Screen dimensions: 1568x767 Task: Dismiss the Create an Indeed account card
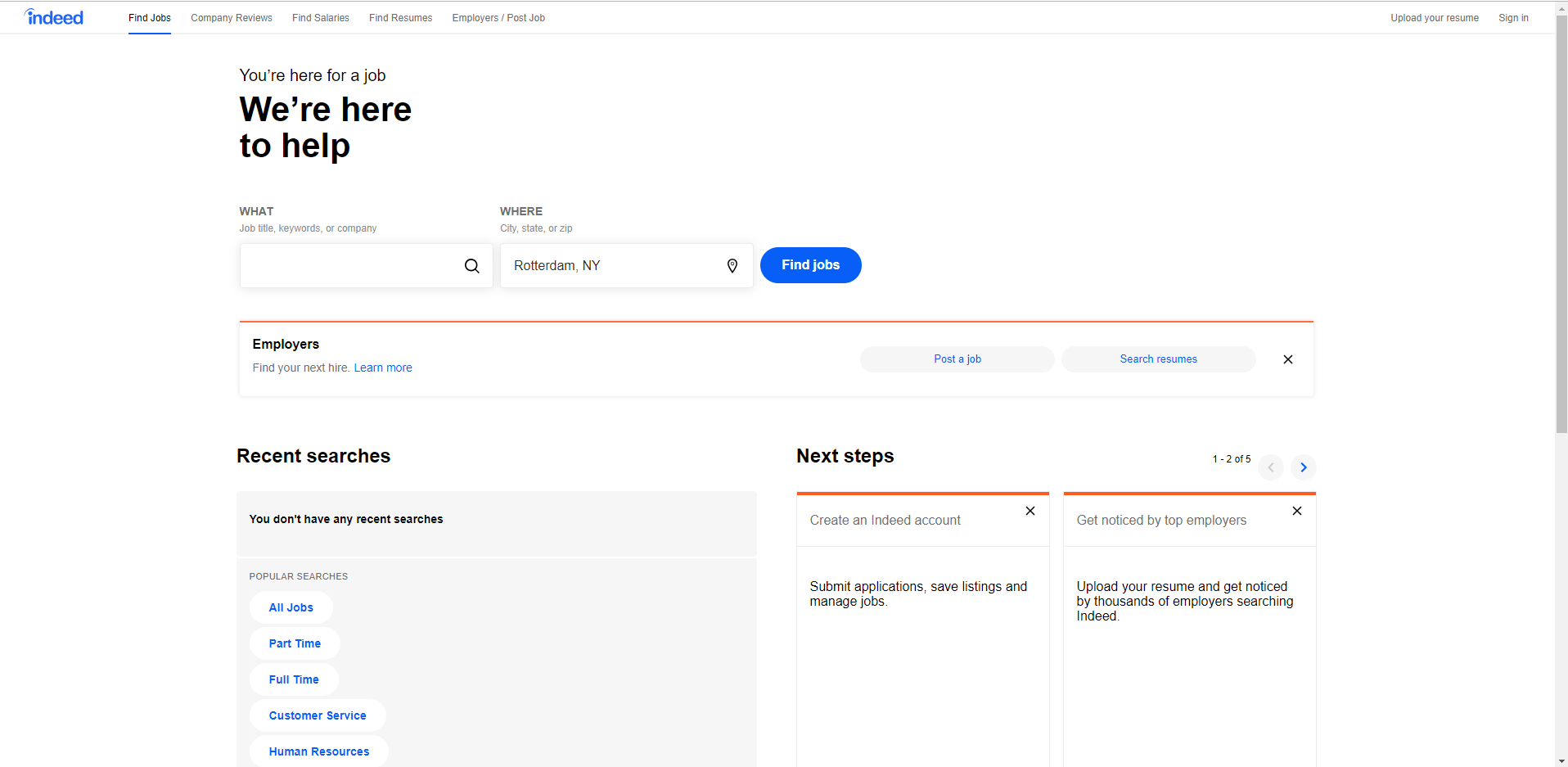pos(1030,511)
